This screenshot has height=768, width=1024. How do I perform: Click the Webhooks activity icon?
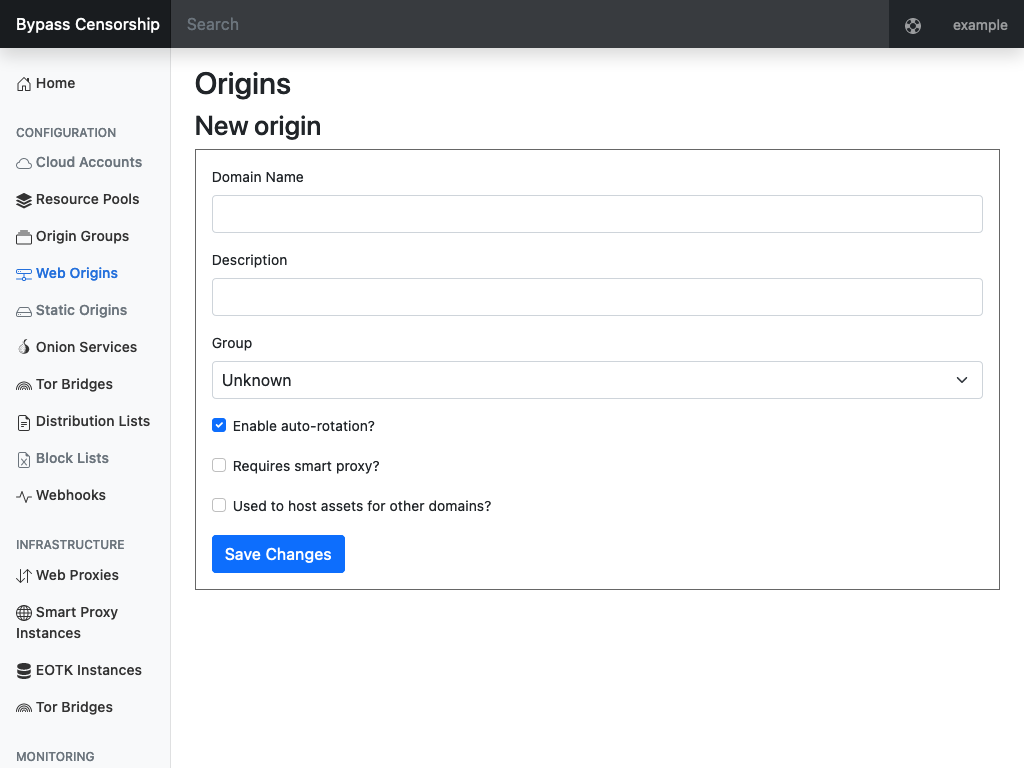(x=24, y=496)
